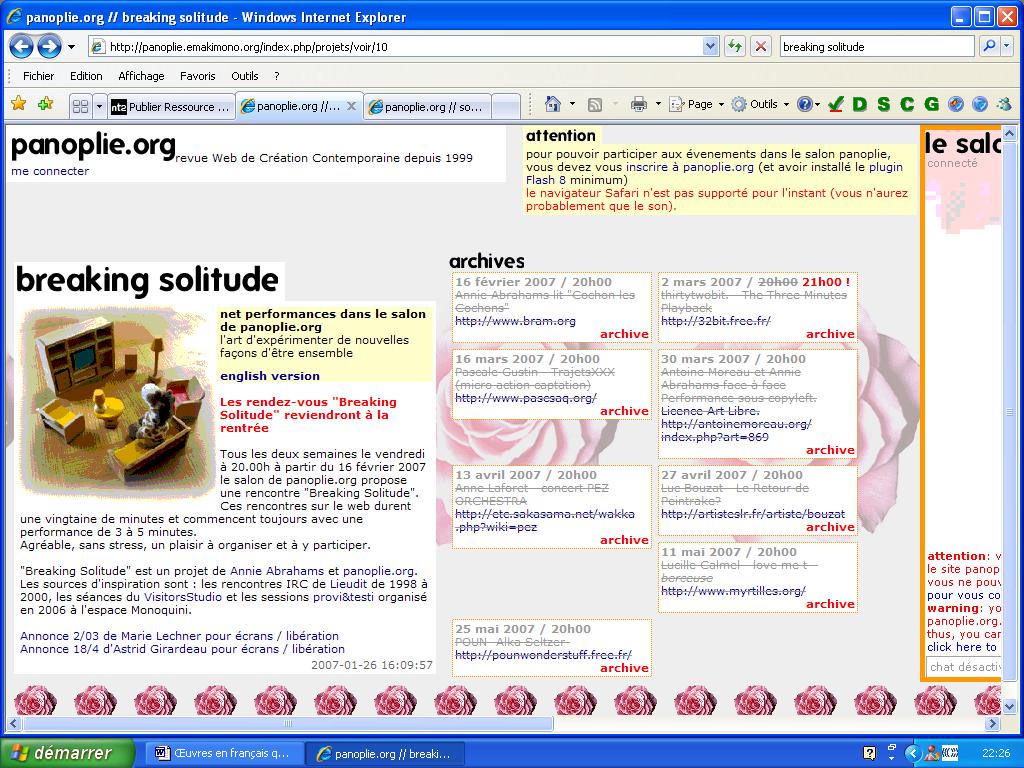Image resolution: width=1024 pixels, height=768 pixels.
Task: Click the horizontal scrollbar thumb
Action: click(x=289, y=724)
